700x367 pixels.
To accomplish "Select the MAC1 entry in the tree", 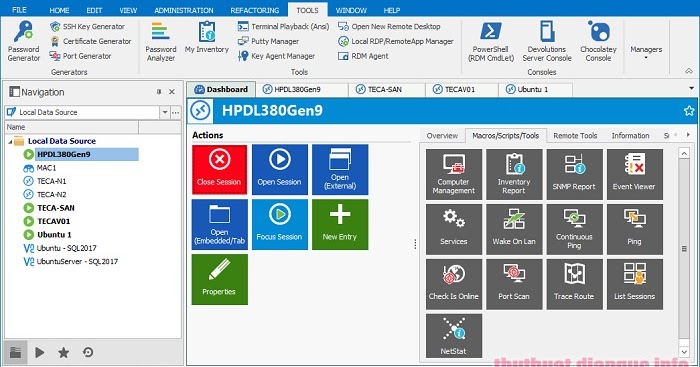I will pos(46,168).
